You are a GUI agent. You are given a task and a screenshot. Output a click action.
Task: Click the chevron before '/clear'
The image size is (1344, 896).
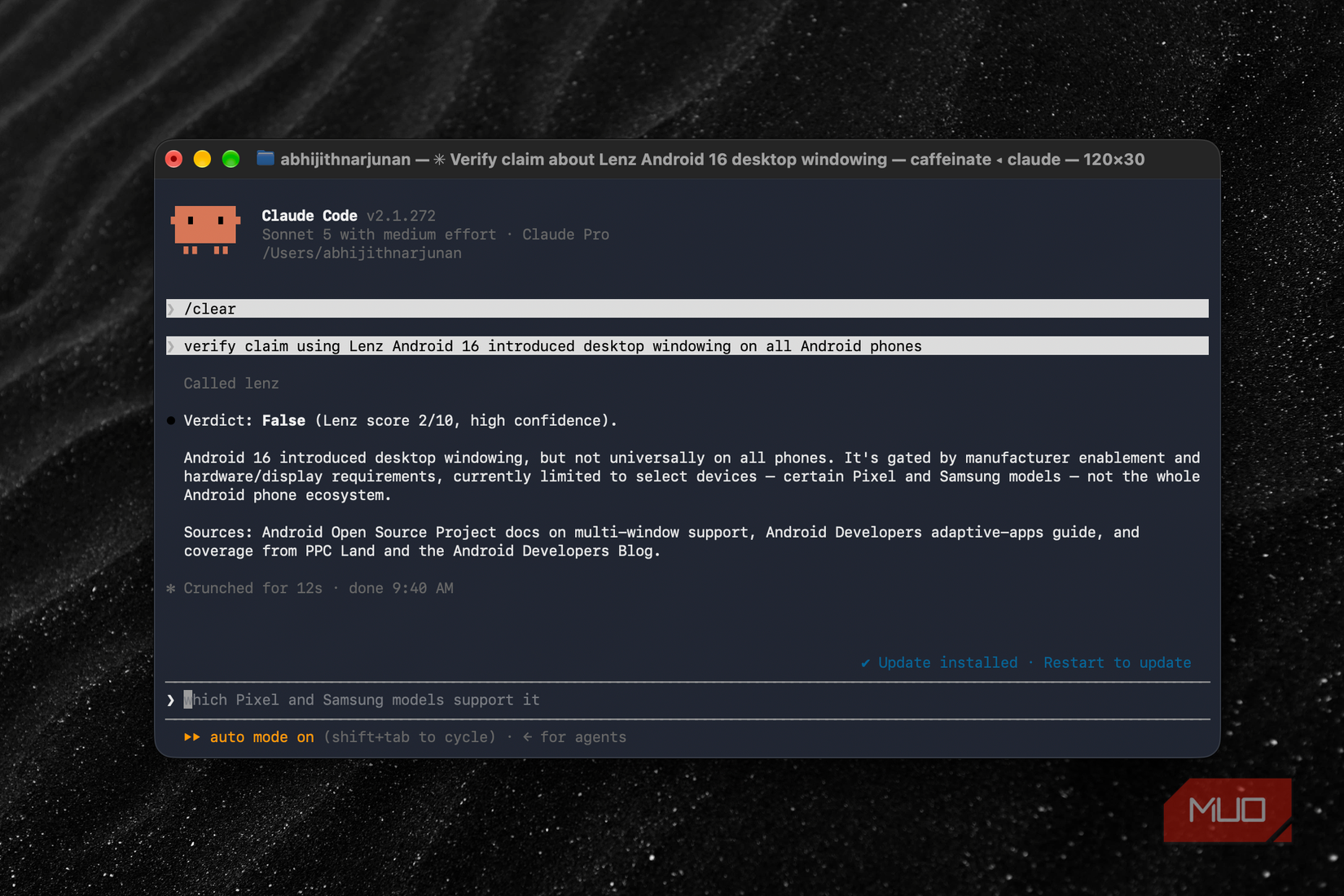tap(171, 309)
